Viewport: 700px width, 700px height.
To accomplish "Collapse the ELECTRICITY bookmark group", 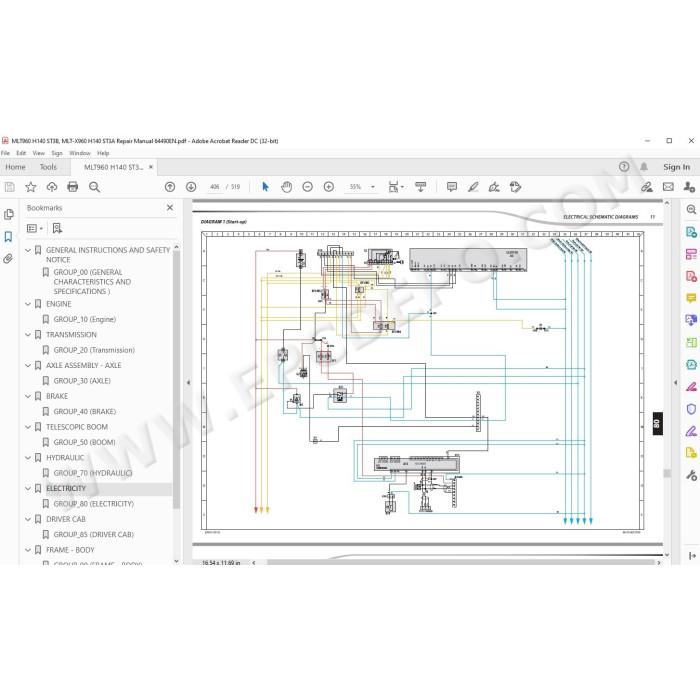I will click(28, 489).
